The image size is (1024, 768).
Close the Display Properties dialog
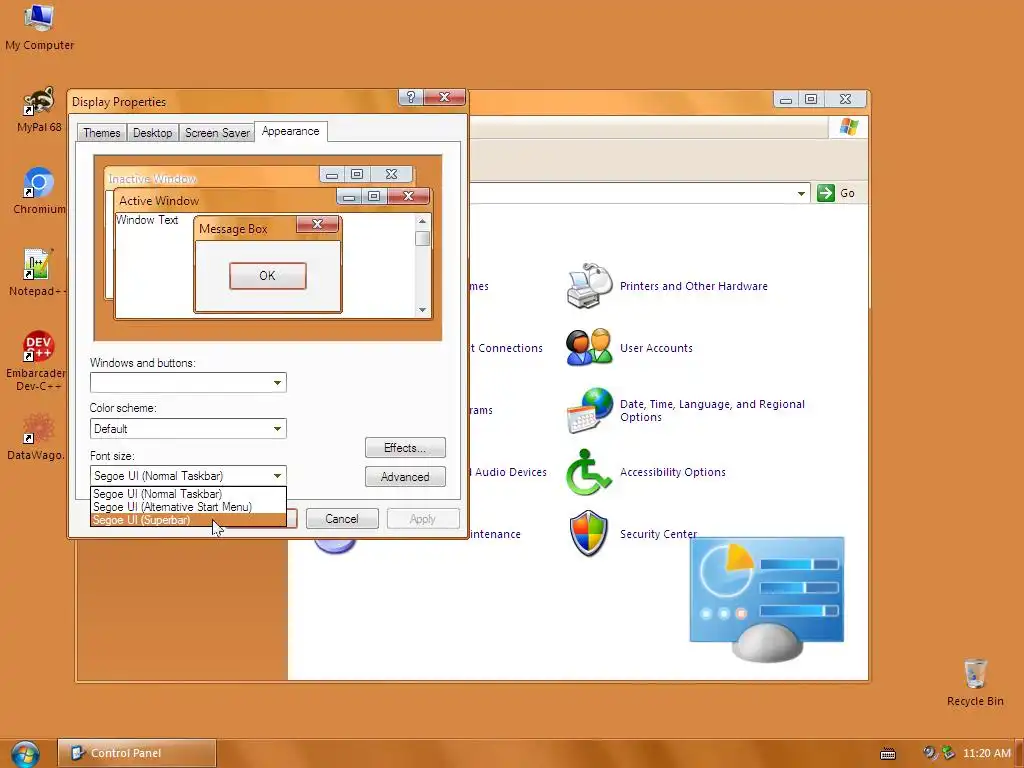(445, 97)
